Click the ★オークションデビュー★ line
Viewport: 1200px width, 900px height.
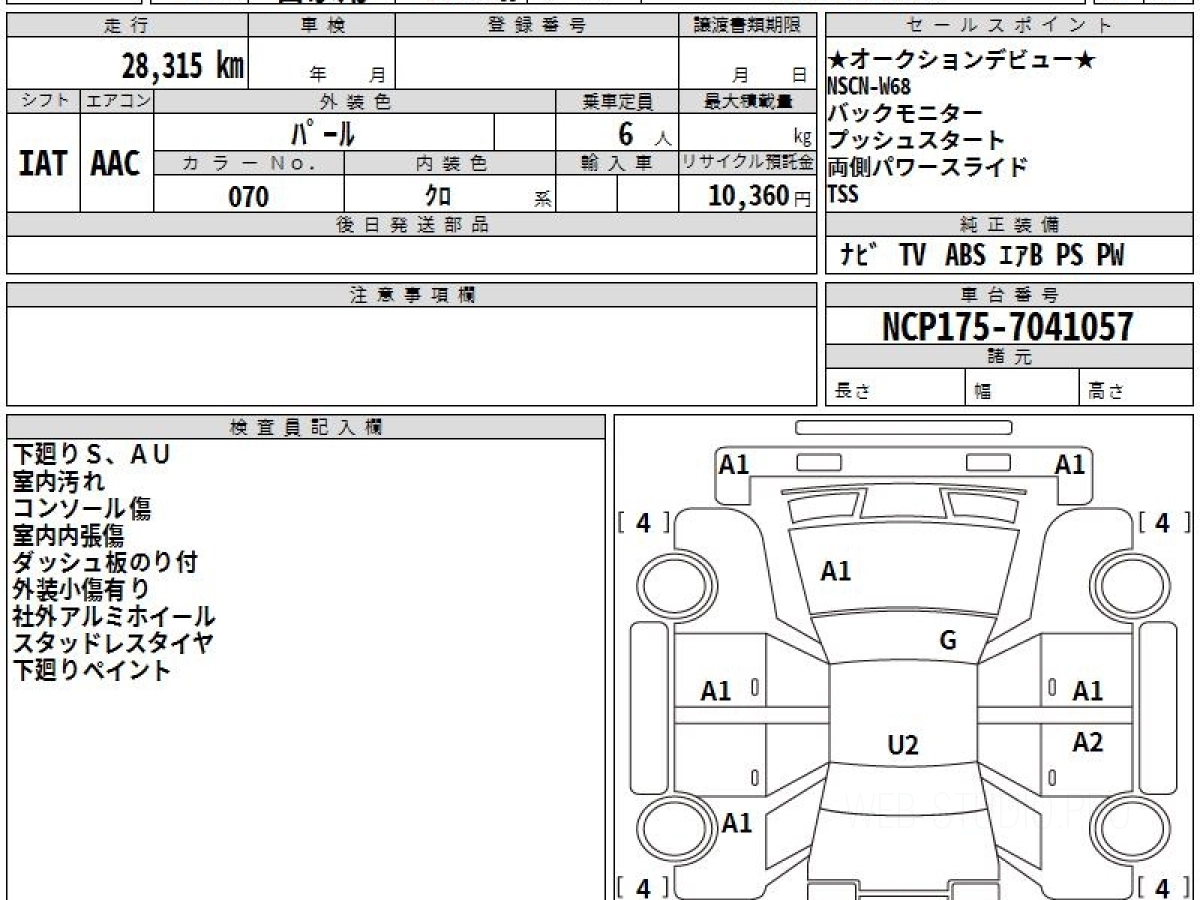coord(961,60)
